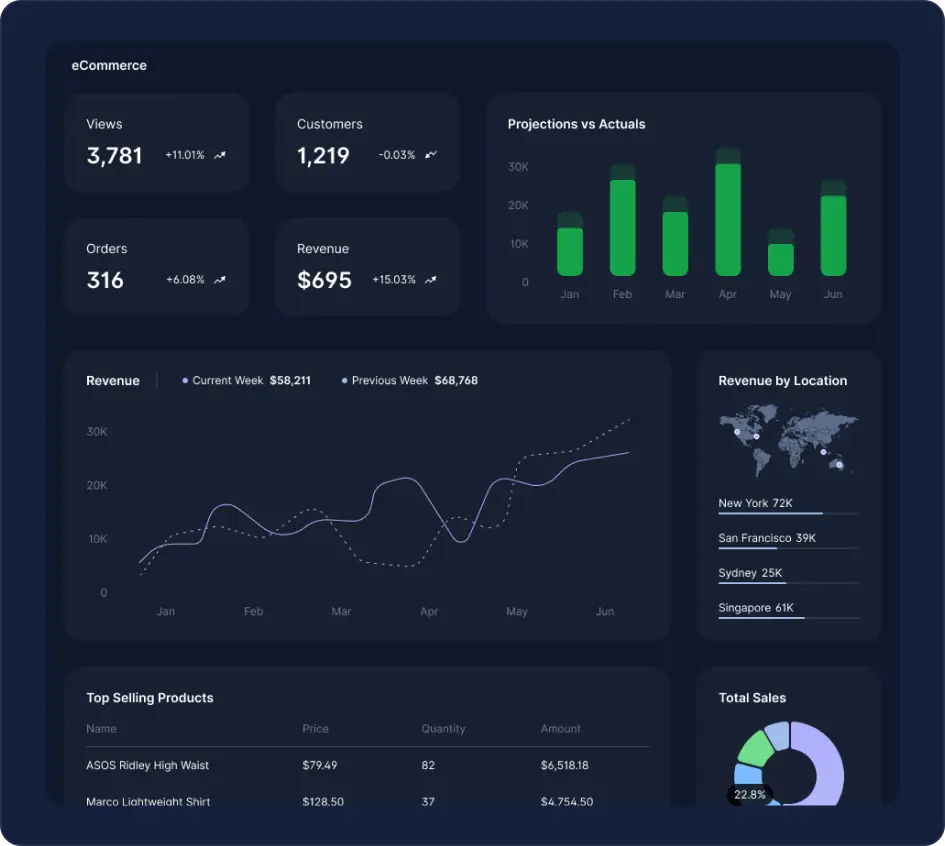
Task: Click the 22.8% badge on Total Sales donut
Action: [749, 795]
